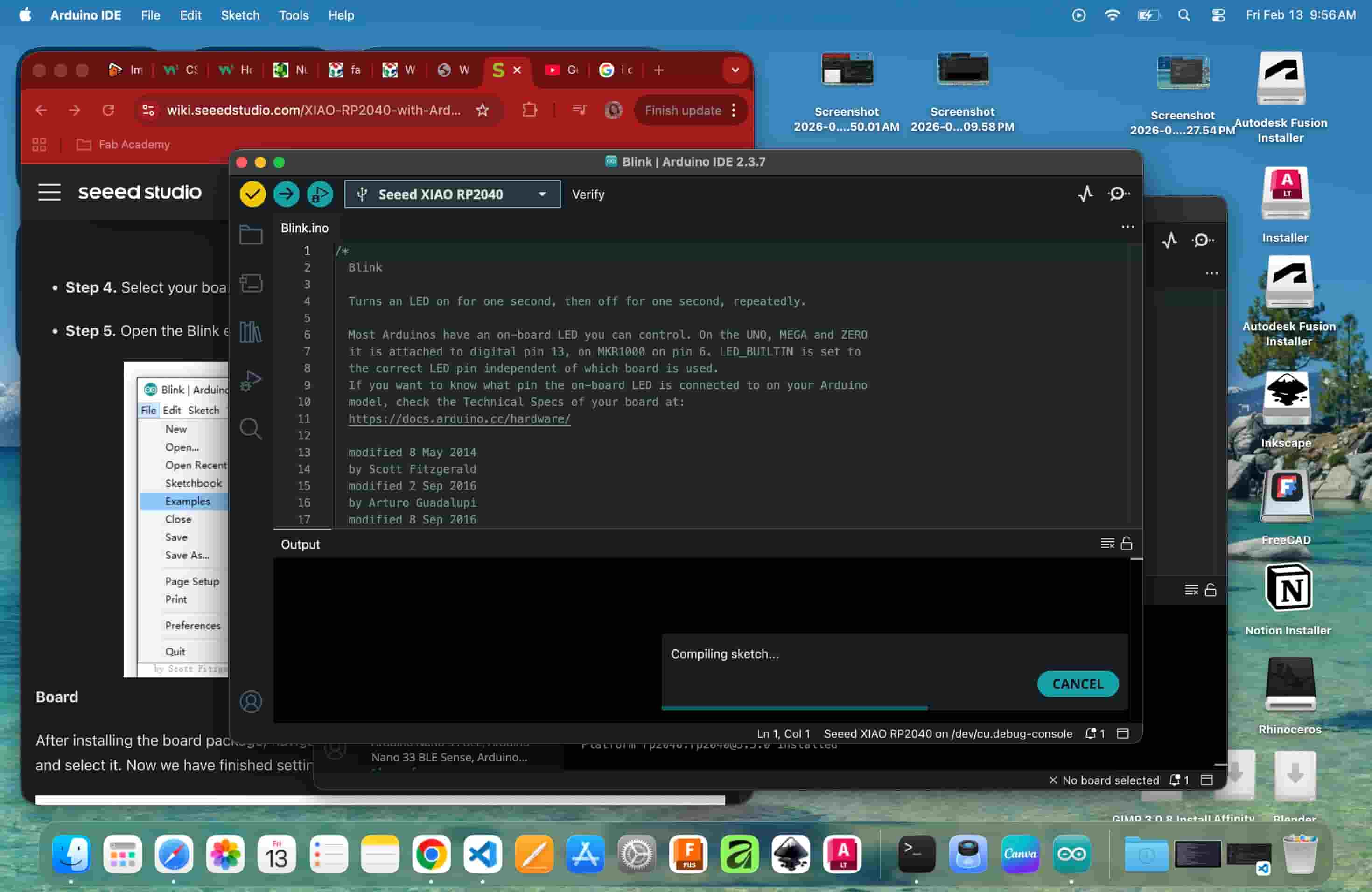Open the Sketchbook folder sidebar icon
The image size is (1372, 892).
tap(251, 235)
